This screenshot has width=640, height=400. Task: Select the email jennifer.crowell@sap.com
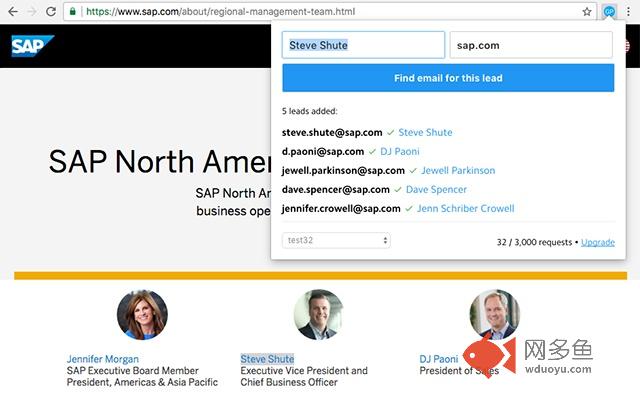[341, 208]
